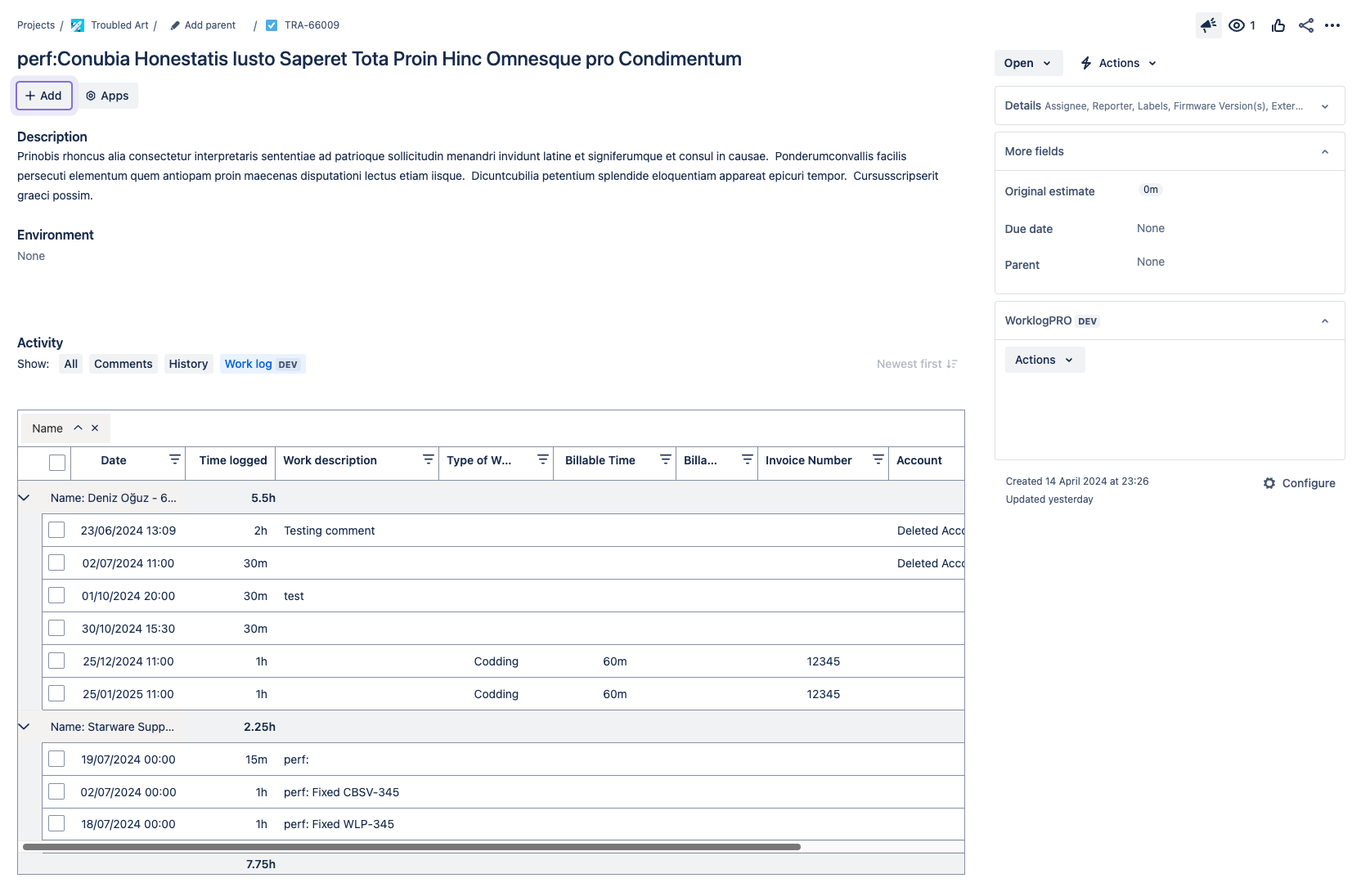This screenshot has height=896, width=1361.
Task: Open the Troubled Art breadcrumb link
Action: 119,25
